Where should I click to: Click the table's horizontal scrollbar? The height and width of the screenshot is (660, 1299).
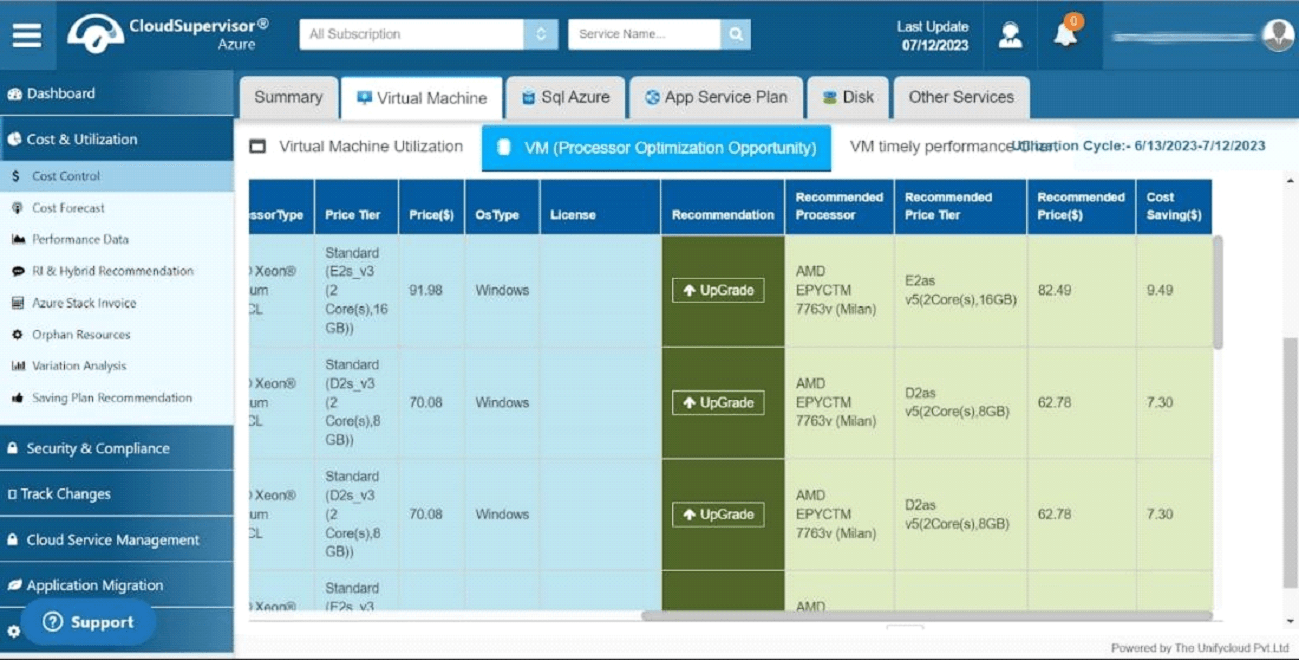[927, 616]
